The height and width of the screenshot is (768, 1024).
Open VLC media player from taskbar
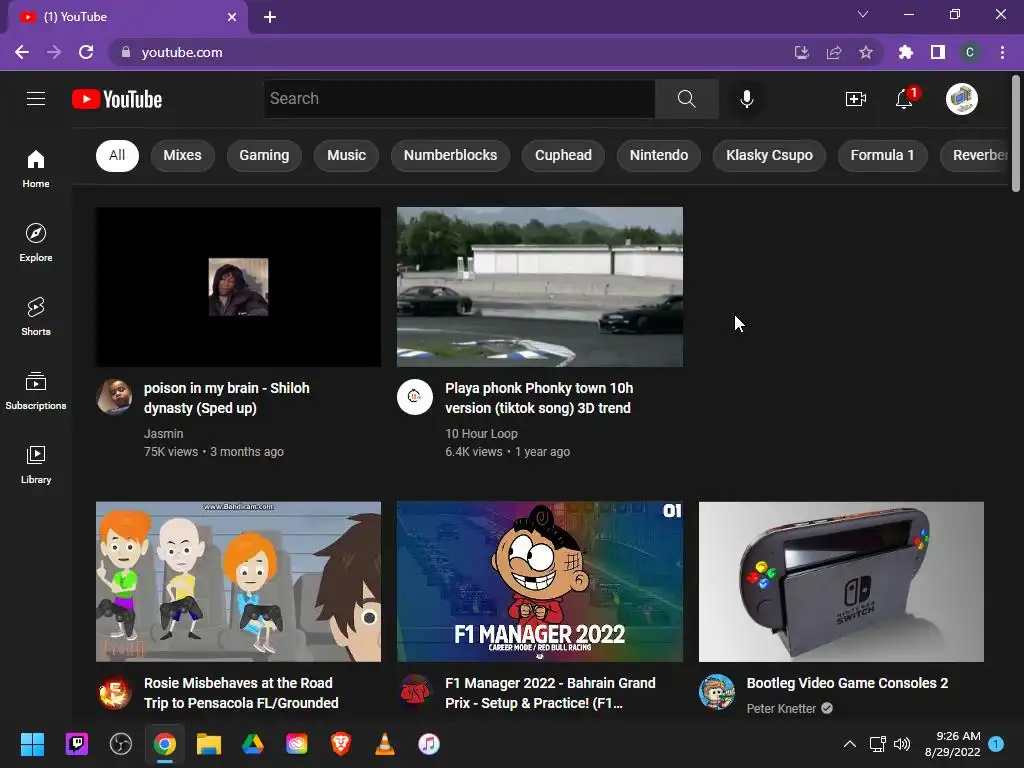click(385, 744)
